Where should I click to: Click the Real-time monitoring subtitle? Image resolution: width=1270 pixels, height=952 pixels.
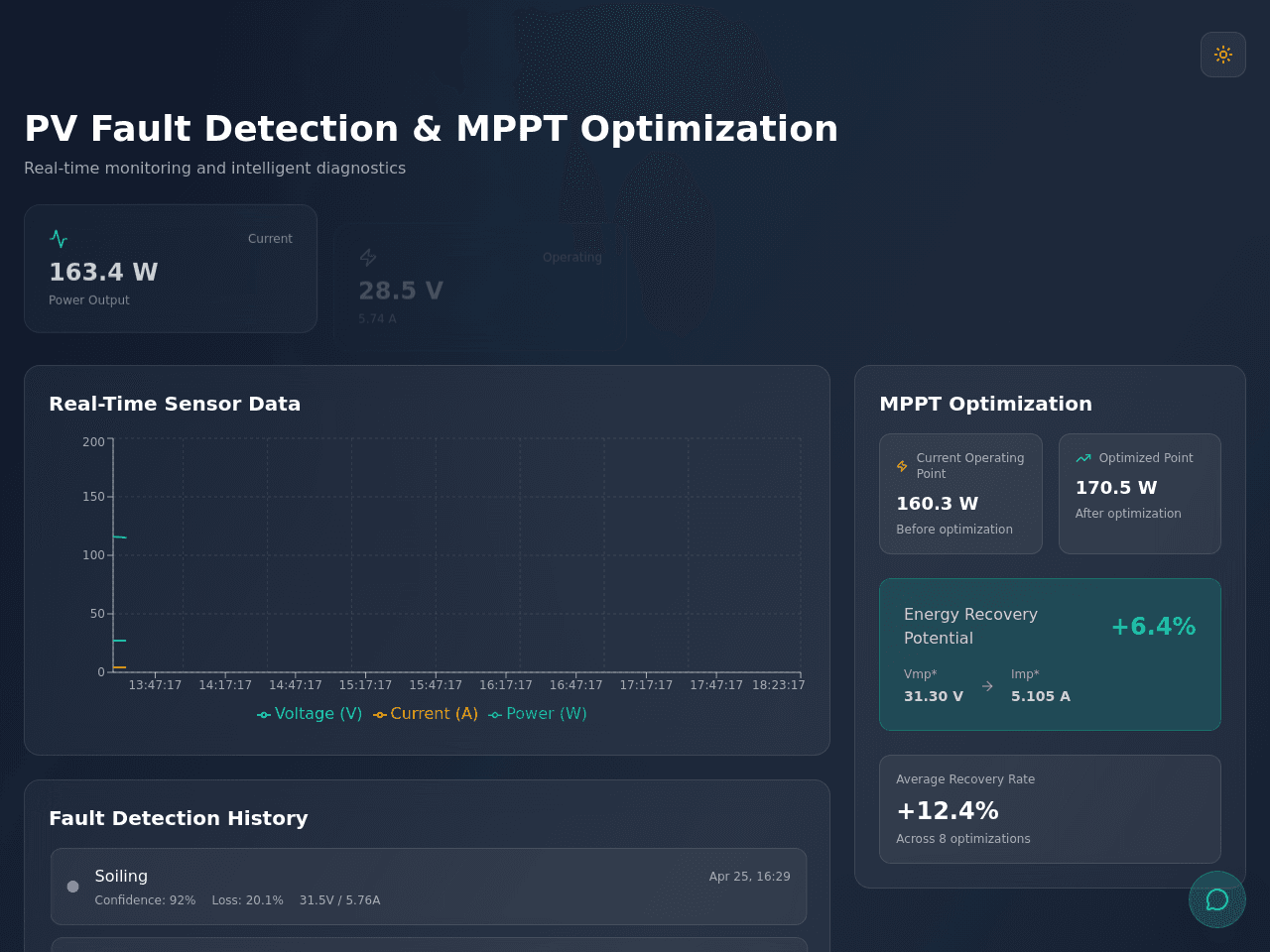coord(214,169)
